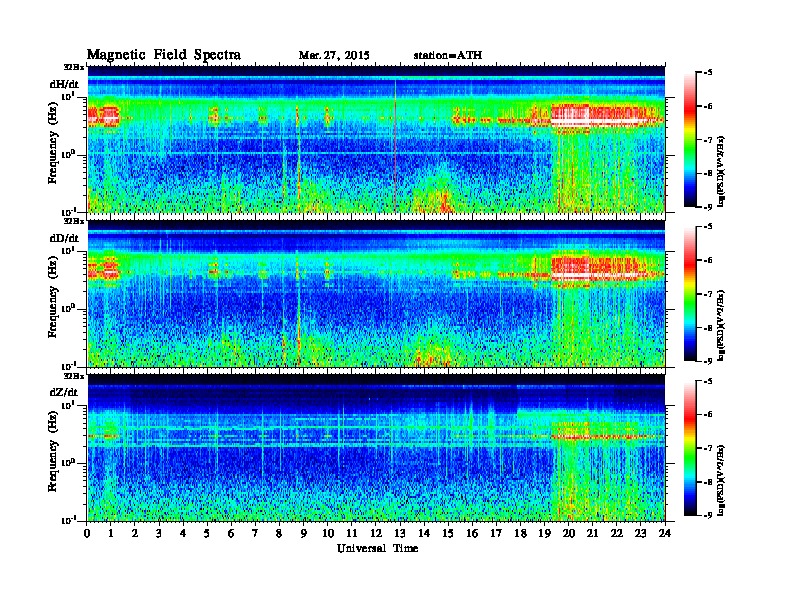Viewport: 792px width, 612px height.
Task: Click hour "19" on Universal Time axis
Action: tap(544, 534)
